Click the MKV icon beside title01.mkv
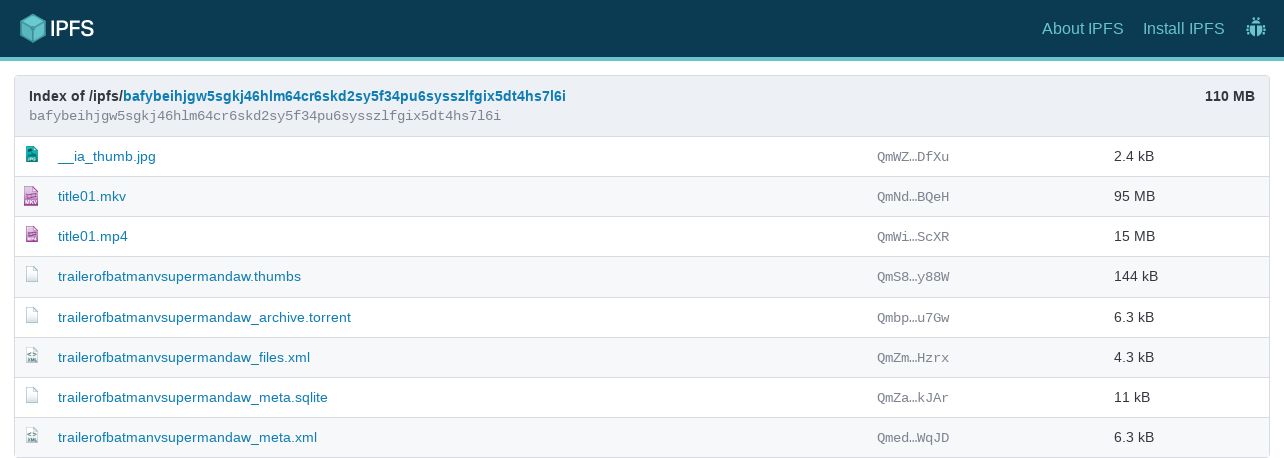The height and width of the screenshot is (458, 1284). [x=31, y=196]
